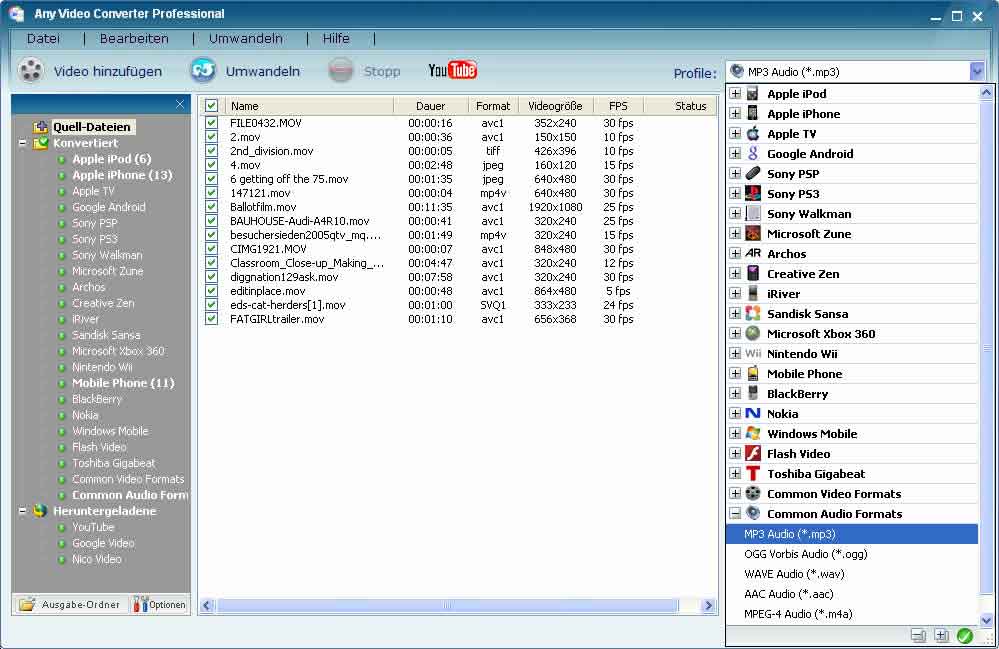Click the red Stopp icon
Screen dimensions: 999x649
[x=341, y=70]
